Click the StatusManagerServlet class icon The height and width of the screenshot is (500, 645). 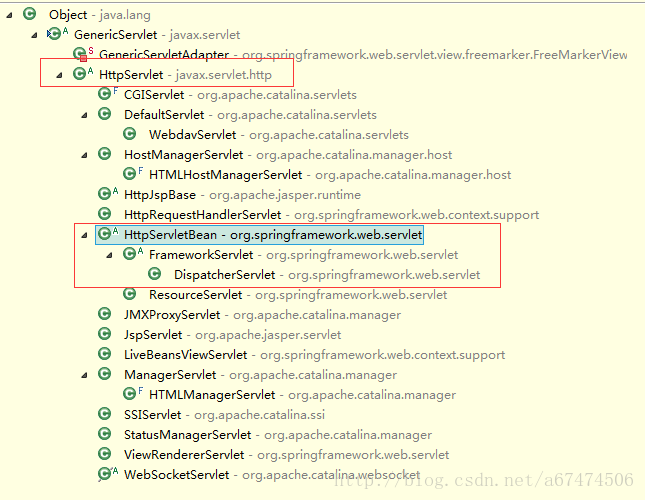tap(104, 433)
